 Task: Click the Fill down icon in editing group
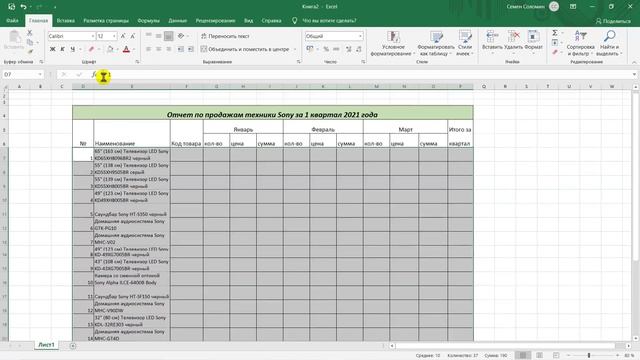(555, 42)
